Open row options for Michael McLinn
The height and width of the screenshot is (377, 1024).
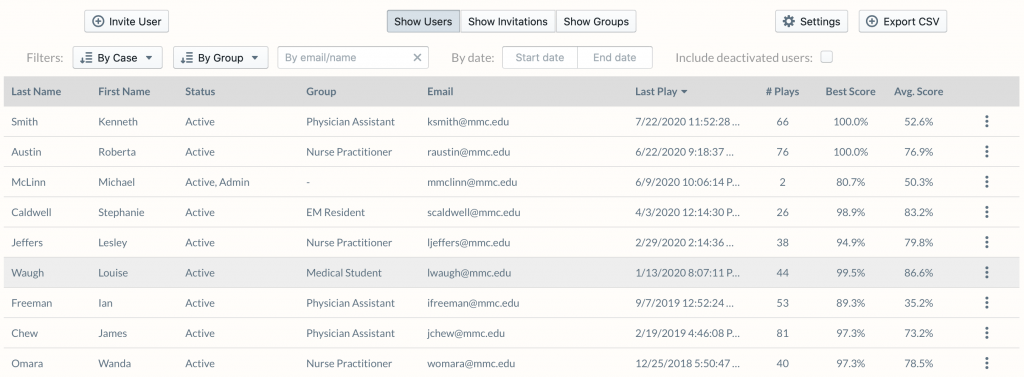pyautogui.click(x=987, y=182)
